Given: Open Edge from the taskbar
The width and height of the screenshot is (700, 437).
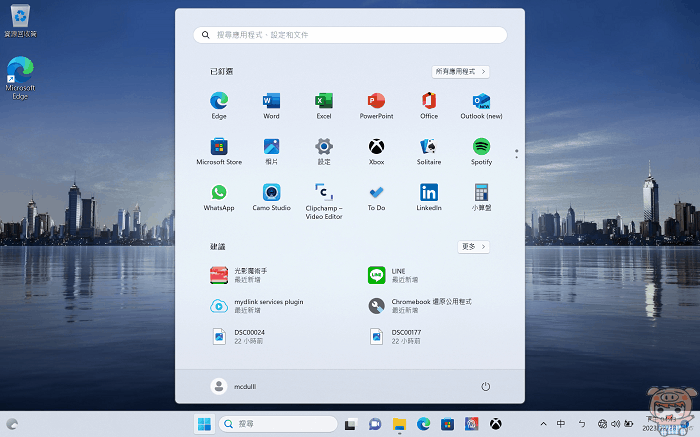Looking at the screenshot, I should 423,424.
